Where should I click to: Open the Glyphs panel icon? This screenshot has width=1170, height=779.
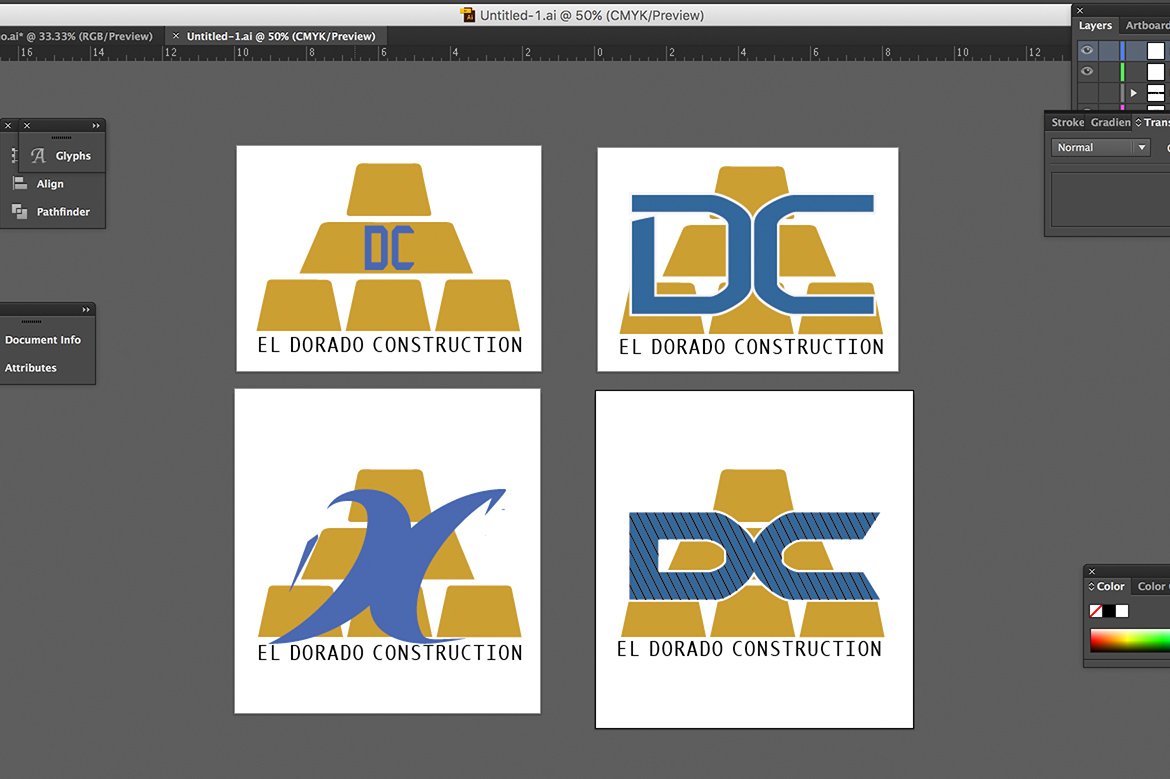(x=39, y=156)
